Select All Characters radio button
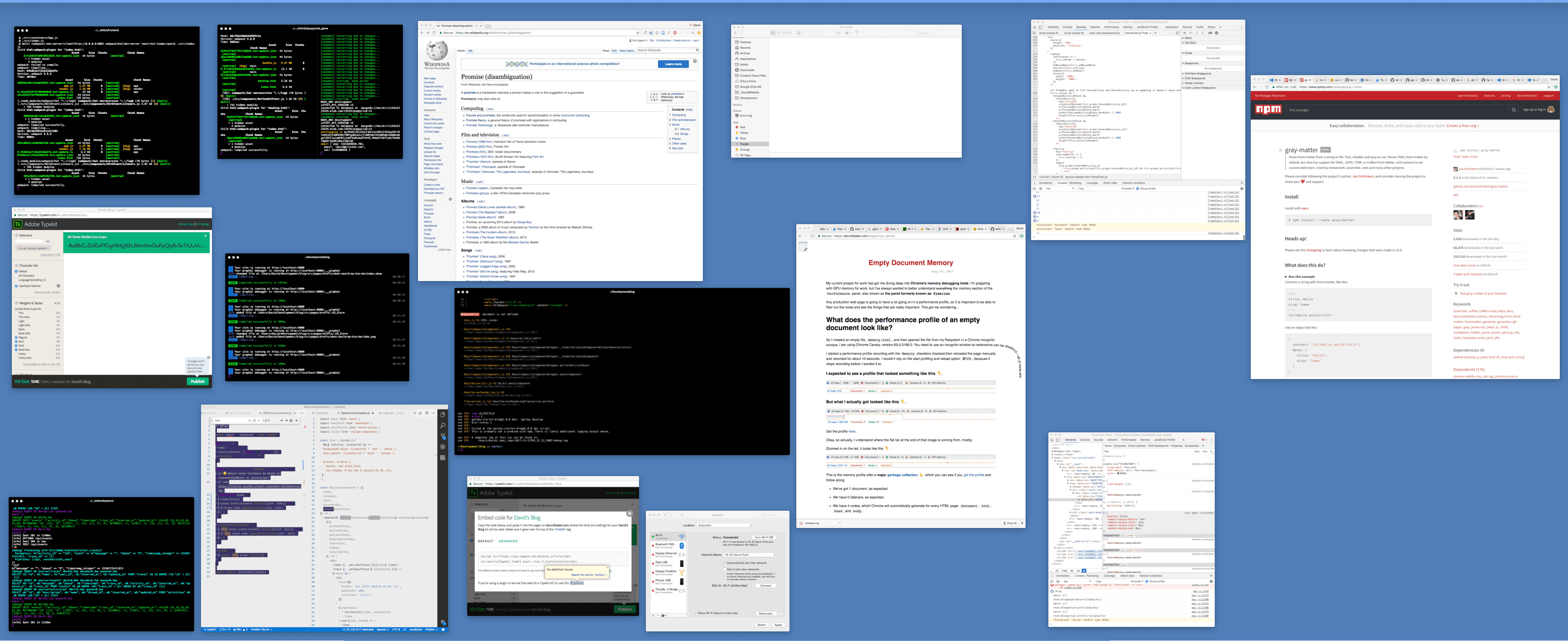Viewport: 1568px width, 641px height. 16,276
